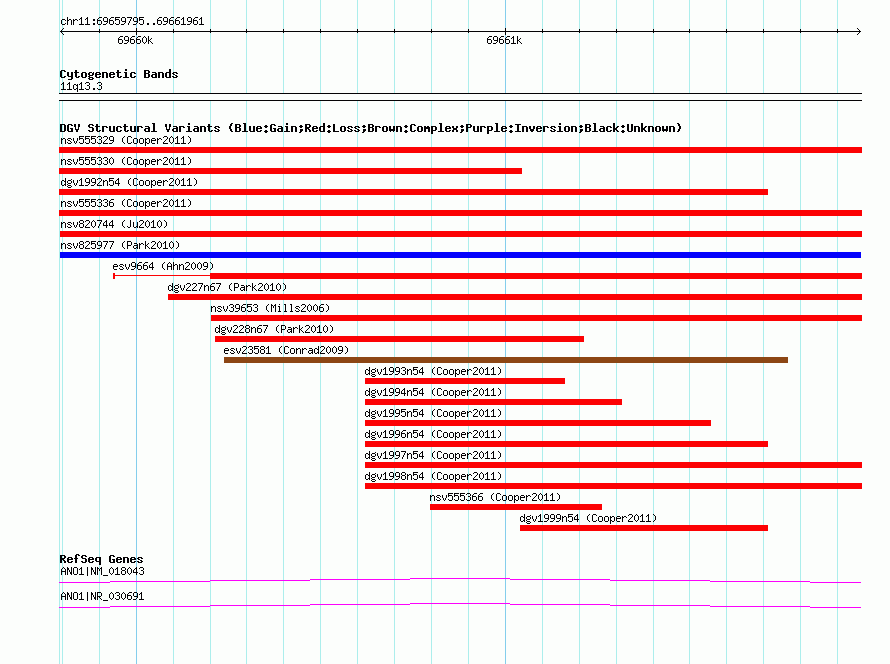Click the 69660k ruler tick label
Image resolution: width=890 pixels, height=664 pixels.
coord(135,40)
